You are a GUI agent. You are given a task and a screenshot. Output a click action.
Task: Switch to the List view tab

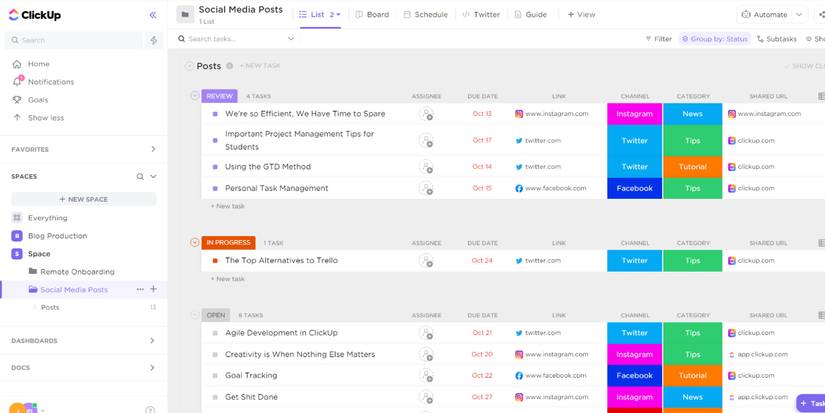click(x=320, y=15)
